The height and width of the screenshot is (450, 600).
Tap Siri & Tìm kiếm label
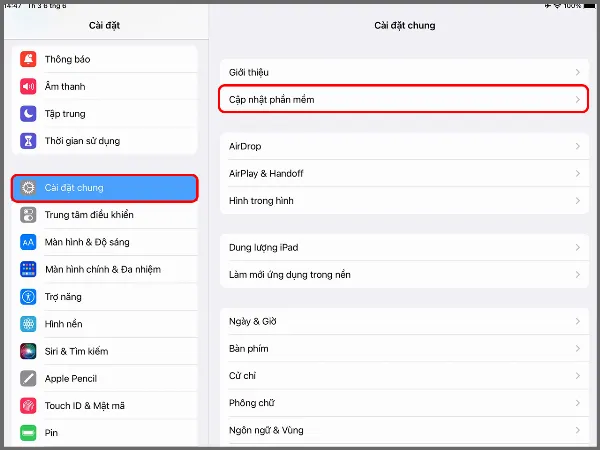point(76,351)
